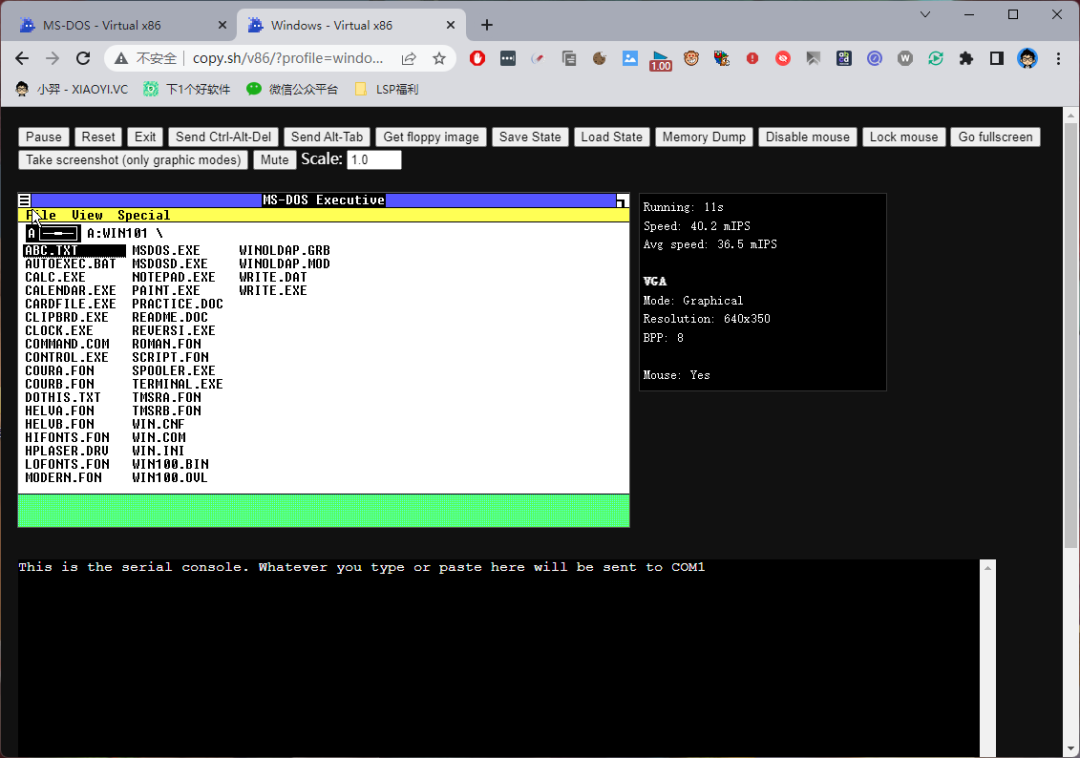Disable the emulator mouse

point(807,137)
